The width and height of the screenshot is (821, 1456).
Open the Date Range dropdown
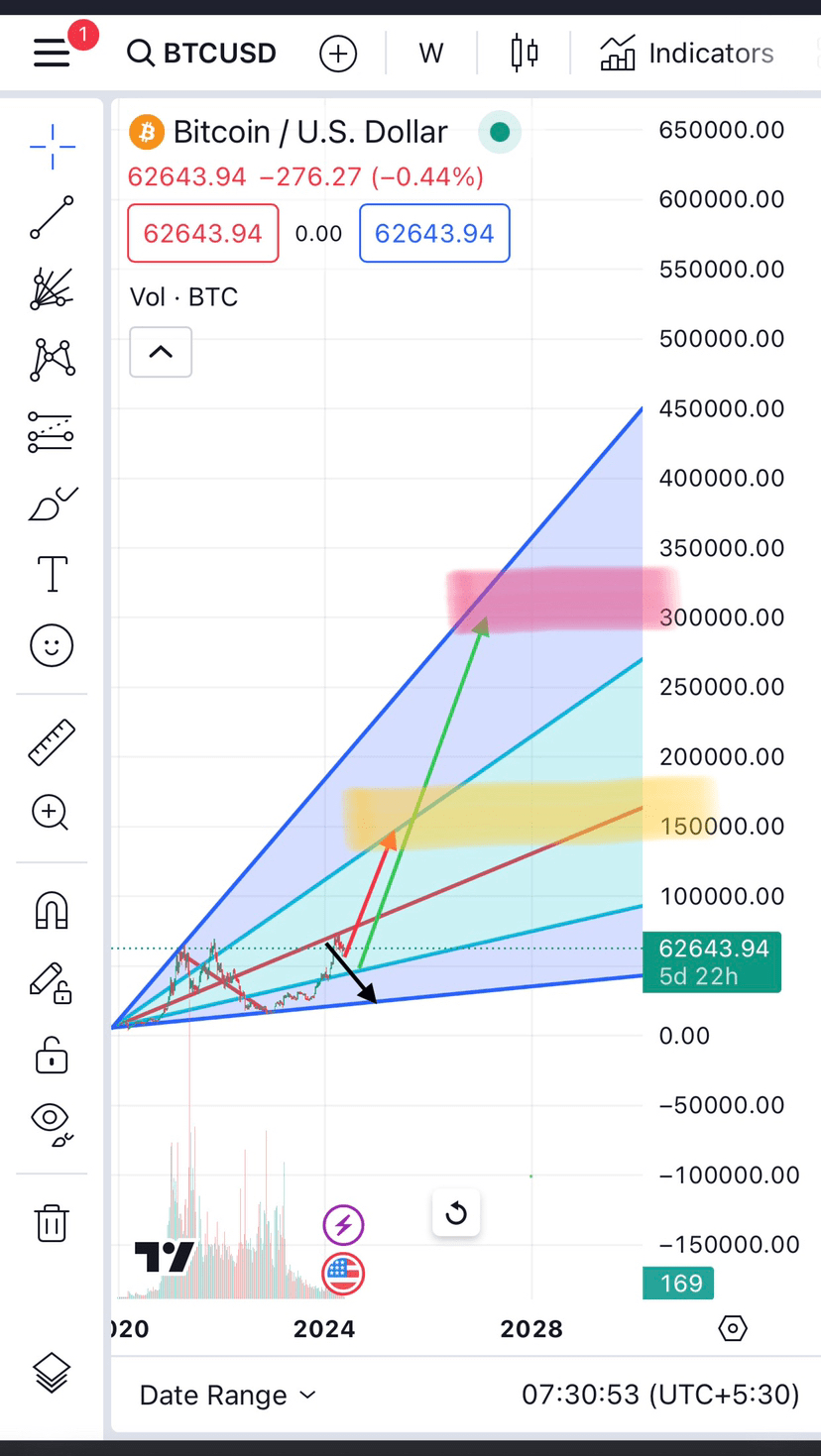click(x=227, y=1395)
